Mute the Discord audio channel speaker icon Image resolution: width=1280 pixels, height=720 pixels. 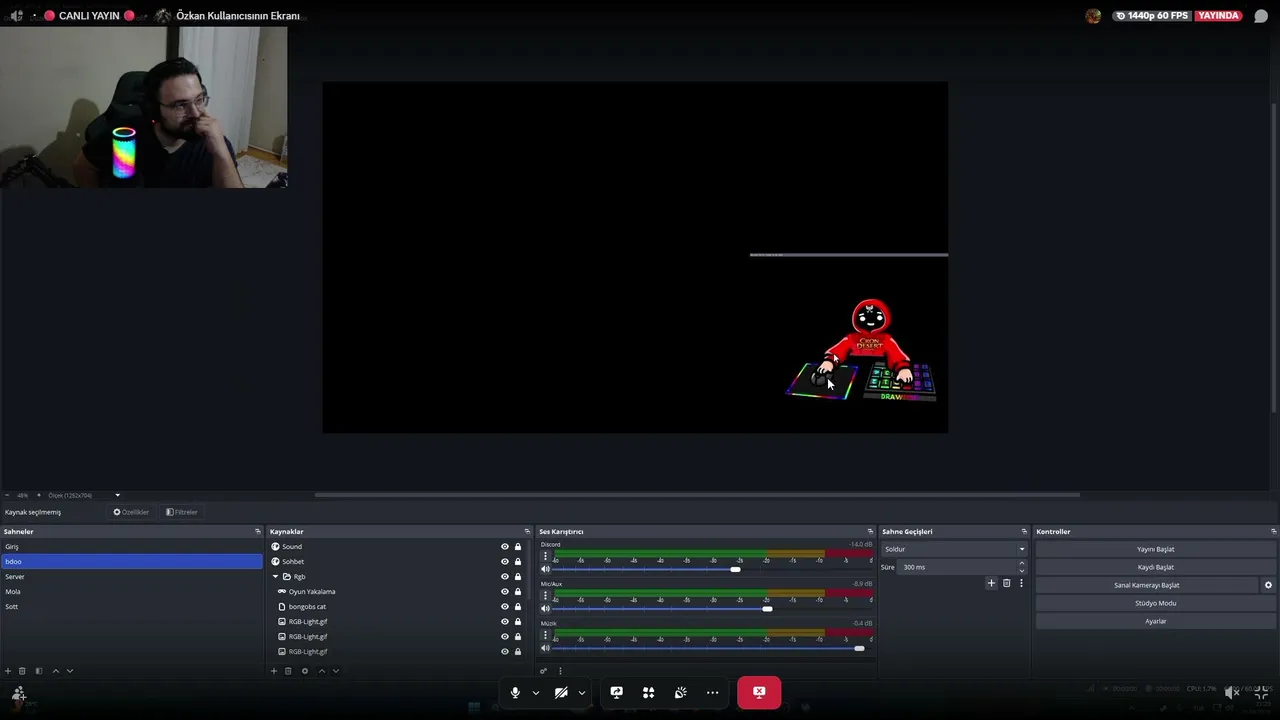[545, 569]
